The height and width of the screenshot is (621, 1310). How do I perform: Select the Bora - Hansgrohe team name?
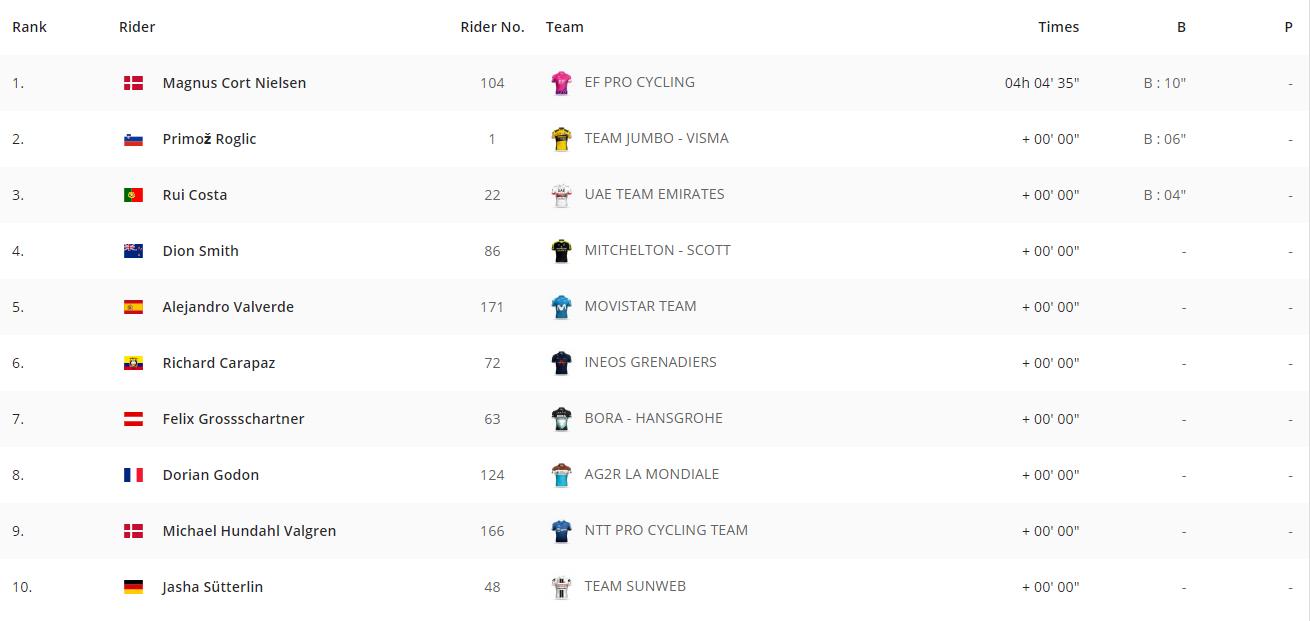(x=653, y=418)
